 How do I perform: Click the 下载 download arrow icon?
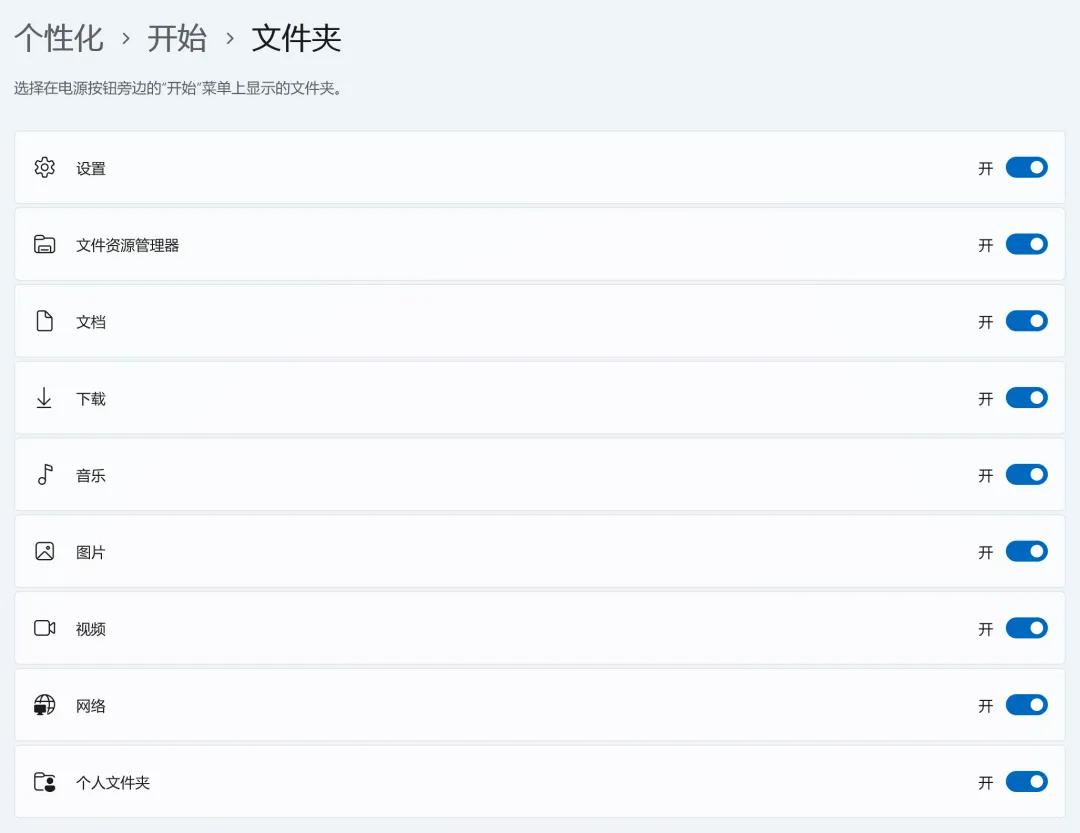(44, 398)
